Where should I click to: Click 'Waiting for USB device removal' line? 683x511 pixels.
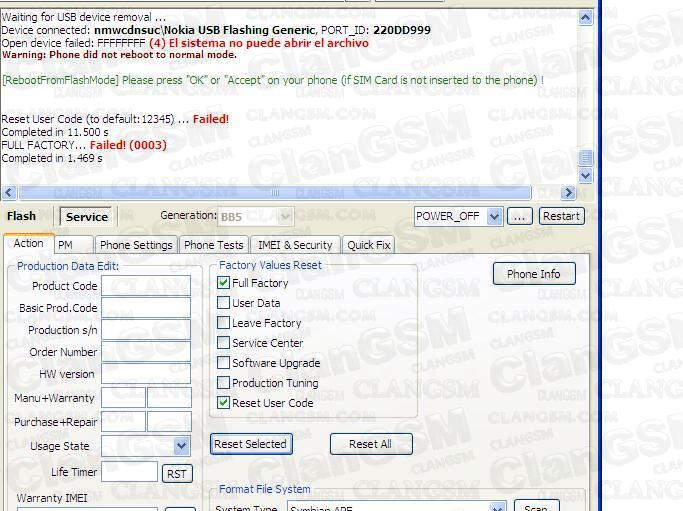pyautogui.click(x=84, y=17)
